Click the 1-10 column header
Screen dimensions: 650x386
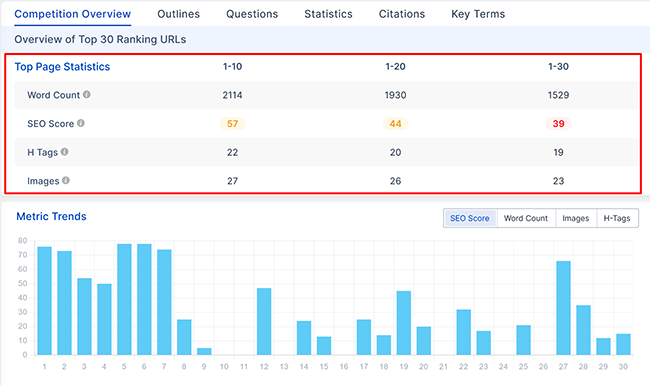(232, 67)
